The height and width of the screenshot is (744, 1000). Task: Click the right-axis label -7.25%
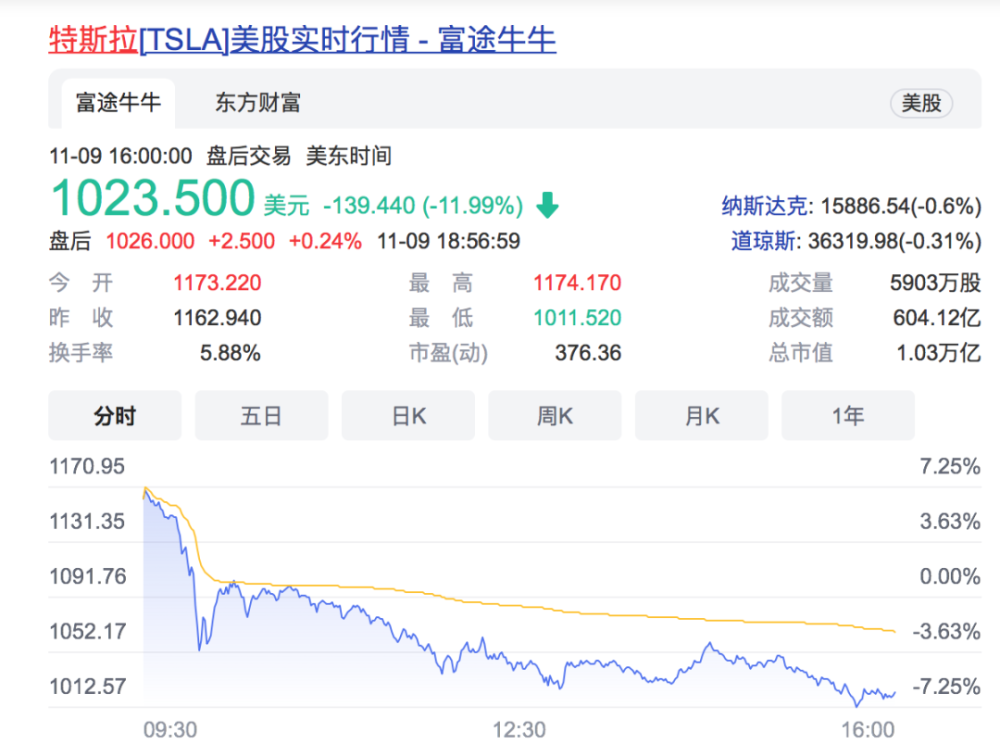[946, 686]
